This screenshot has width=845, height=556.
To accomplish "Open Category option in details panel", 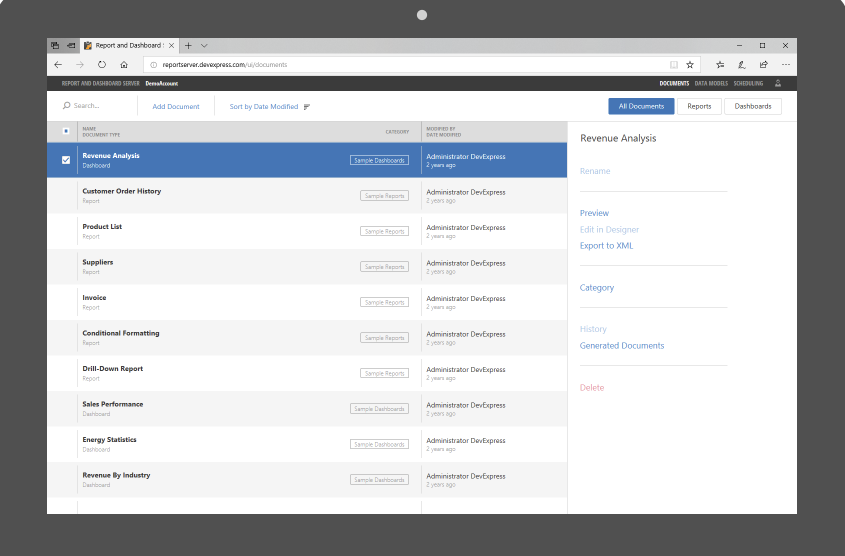I will (597, 288).
